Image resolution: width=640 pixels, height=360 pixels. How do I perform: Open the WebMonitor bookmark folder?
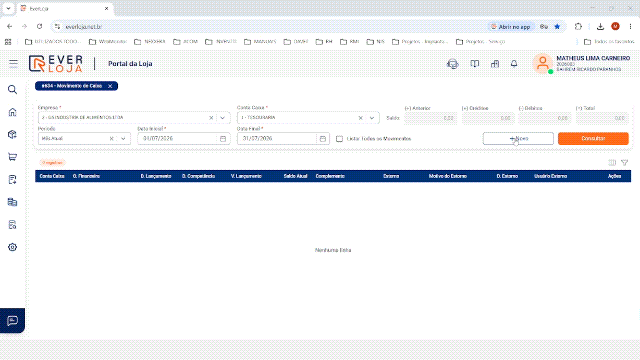point(108,42)
